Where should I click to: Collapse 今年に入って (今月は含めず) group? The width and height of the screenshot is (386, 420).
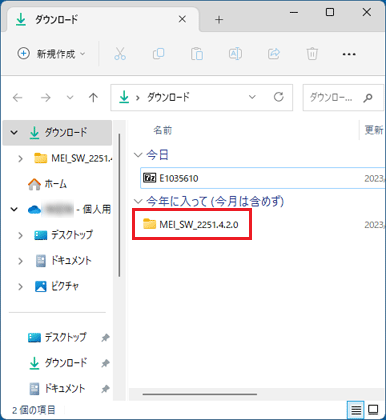click(x=137, y=201)
